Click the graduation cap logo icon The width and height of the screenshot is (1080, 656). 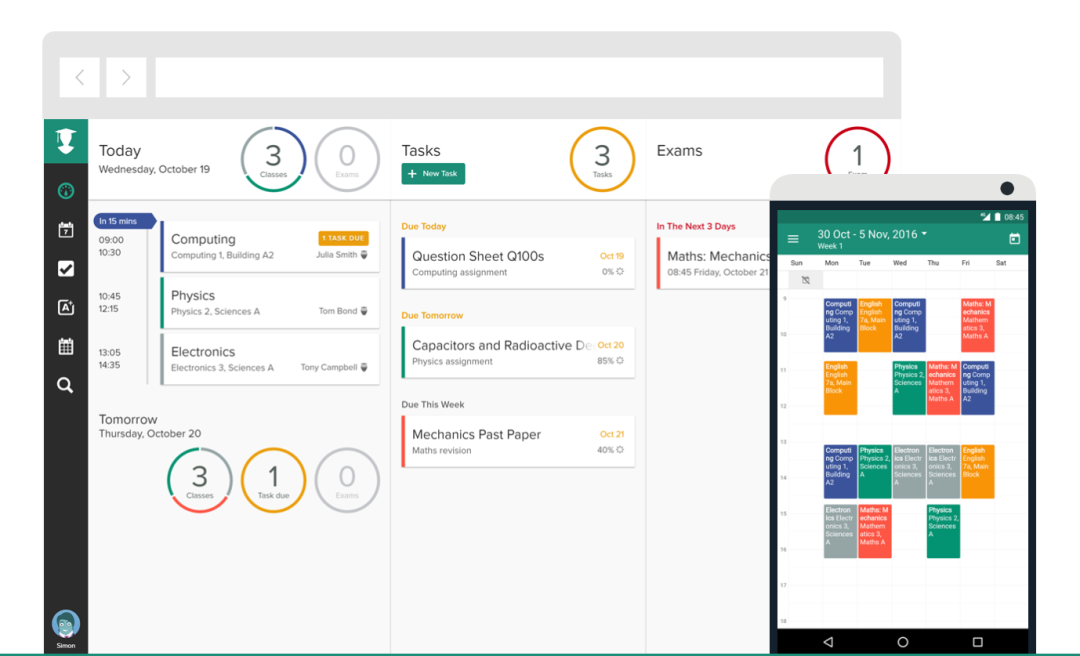(x=66, y=141)
